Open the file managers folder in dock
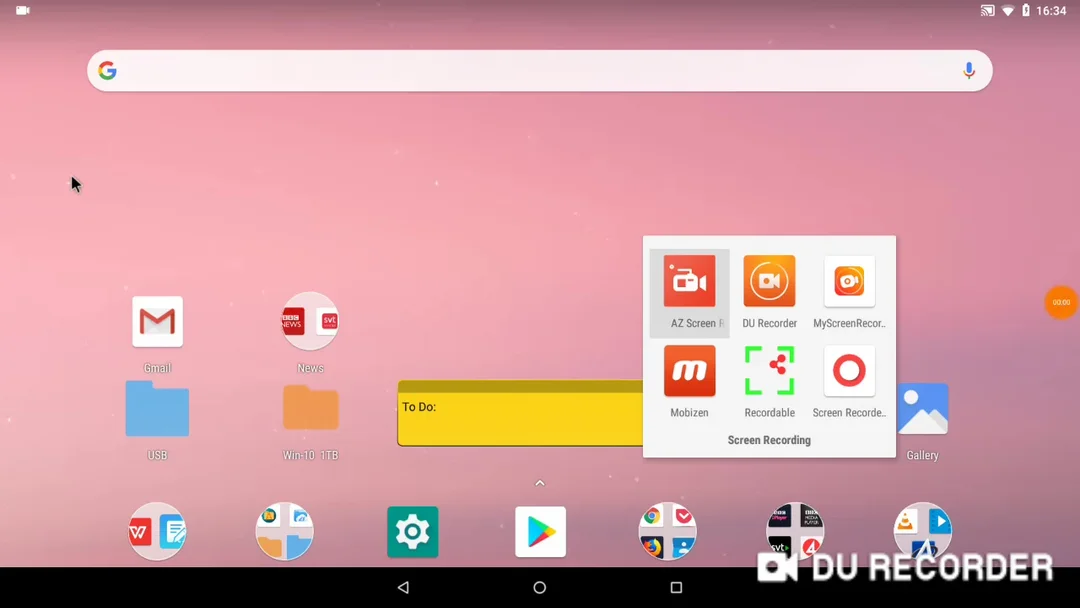 pos(284,531)
